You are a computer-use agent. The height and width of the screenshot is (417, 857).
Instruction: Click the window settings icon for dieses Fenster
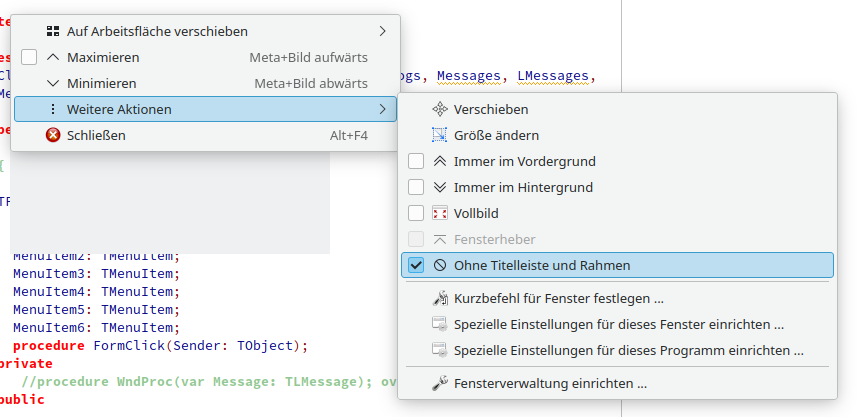point(439,325)
